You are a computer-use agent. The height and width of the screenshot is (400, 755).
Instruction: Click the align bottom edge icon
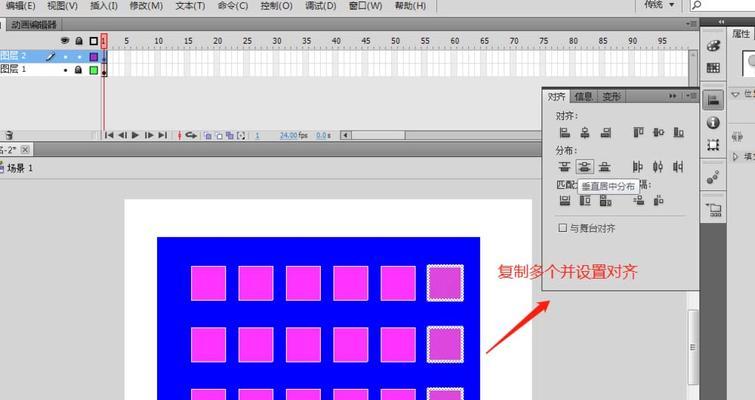pos(679,132)
